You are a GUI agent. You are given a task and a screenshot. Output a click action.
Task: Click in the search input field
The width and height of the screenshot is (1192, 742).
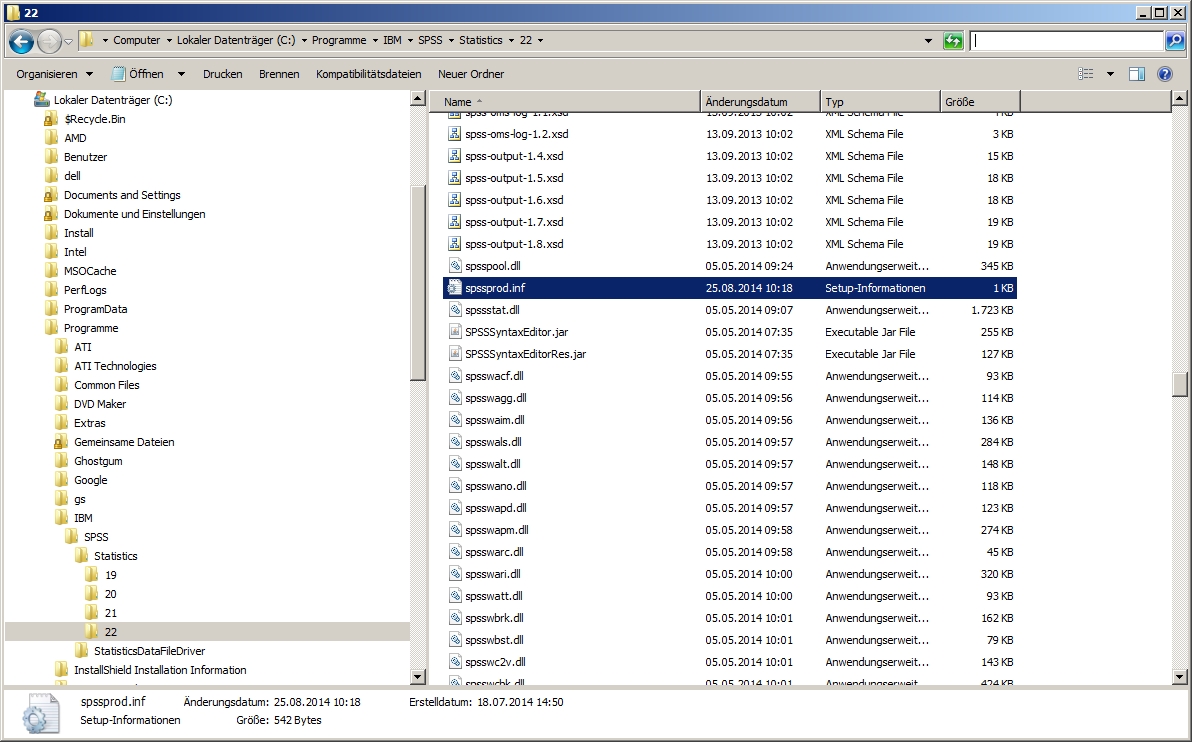coord(1066,41)
